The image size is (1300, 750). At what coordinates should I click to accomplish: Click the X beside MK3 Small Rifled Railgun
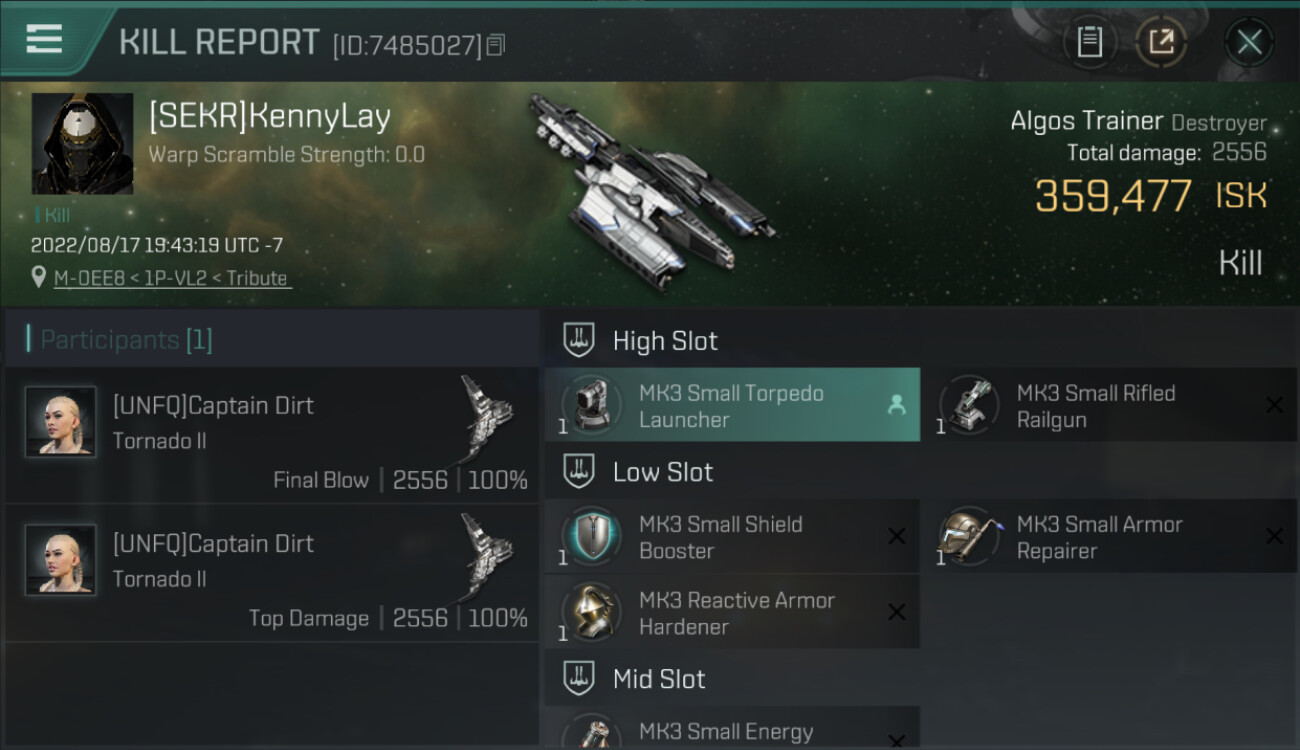point(1274,405)
